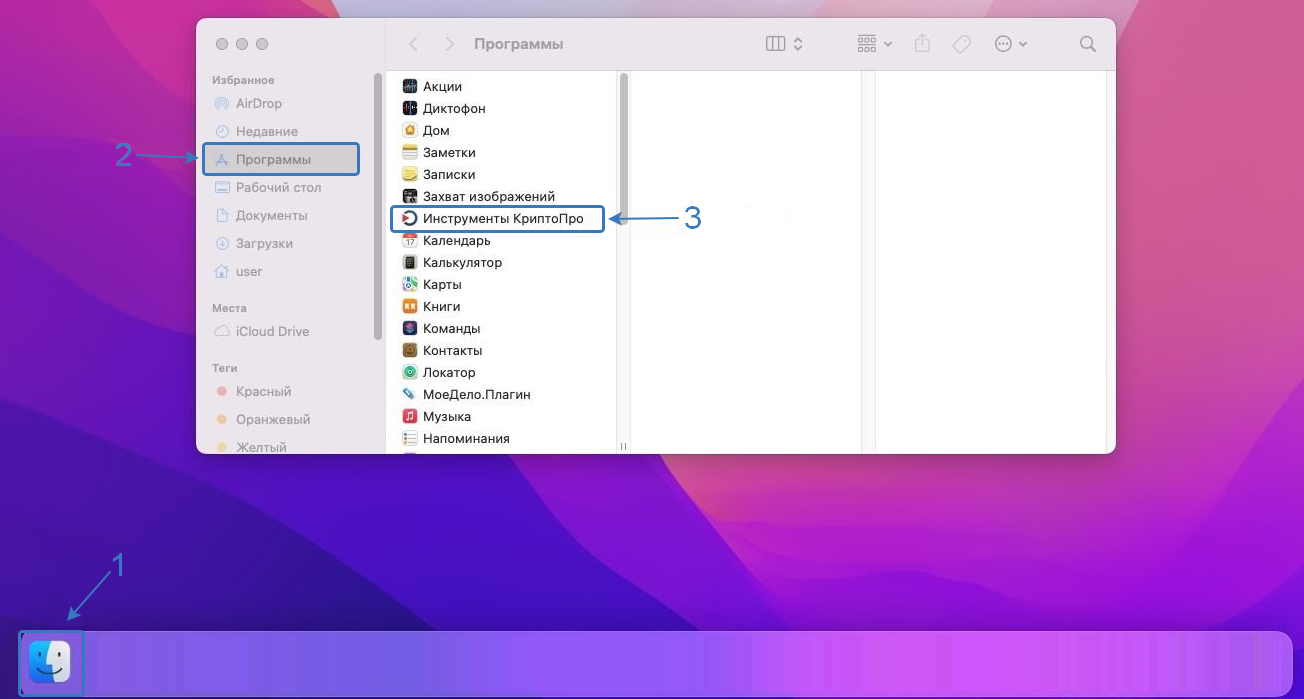1304x699 pixels.
Task: Select the Калькулятор app
Action: tap(462, 262)
